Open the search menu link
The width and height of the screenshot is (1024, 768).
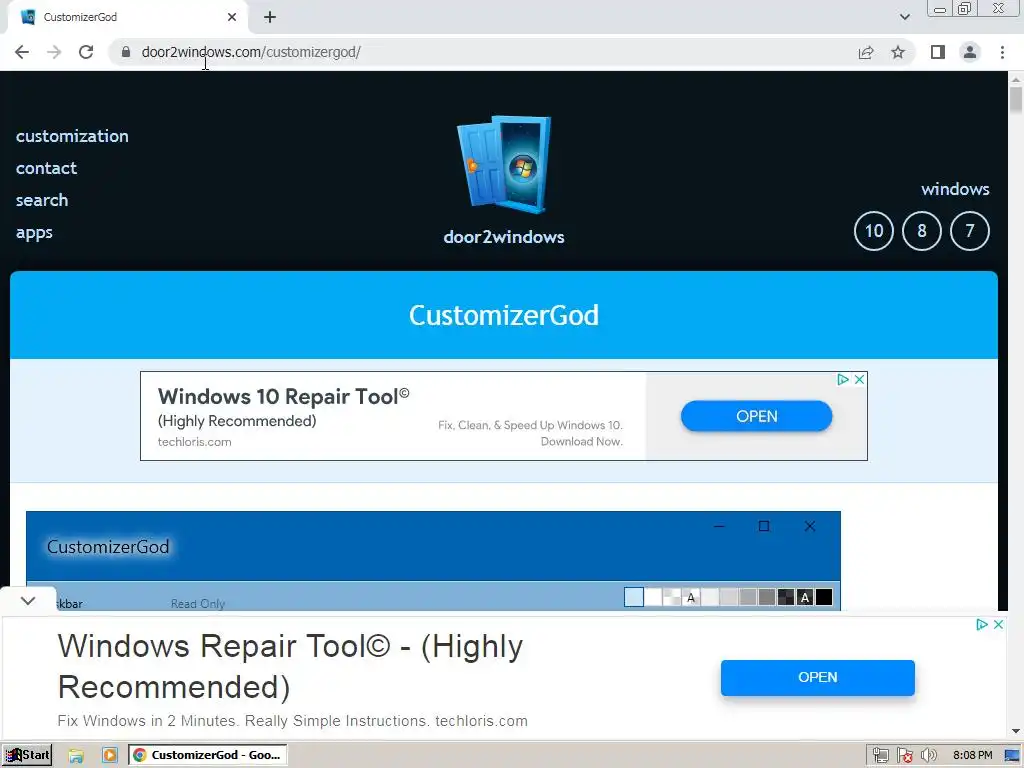42,200
